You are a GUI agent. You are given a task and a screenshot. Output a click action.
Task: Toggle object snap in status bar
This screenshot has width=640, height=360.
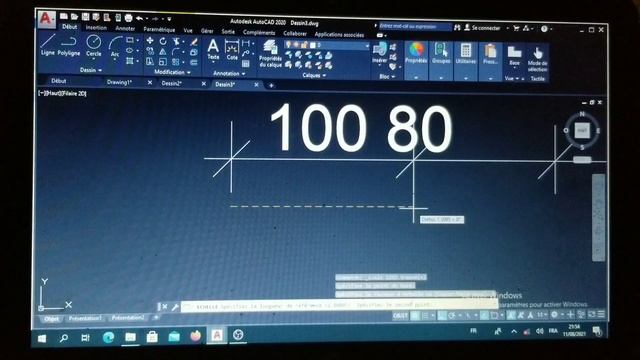coord(494,316)
